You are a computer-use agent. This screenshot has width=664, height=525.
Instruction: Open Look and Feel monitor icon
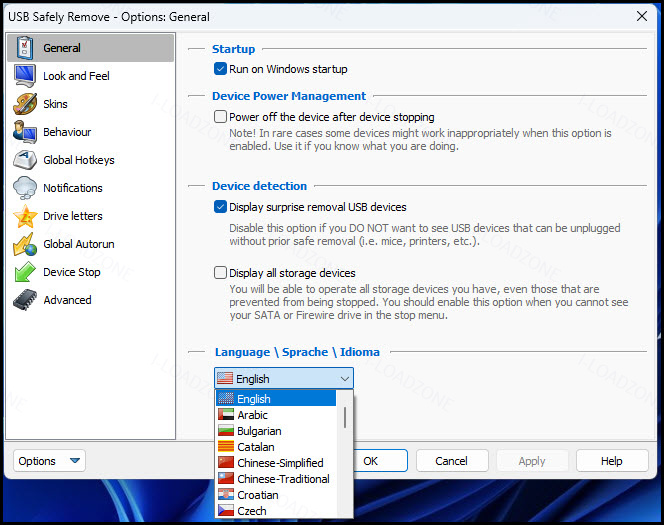point(25,76)
